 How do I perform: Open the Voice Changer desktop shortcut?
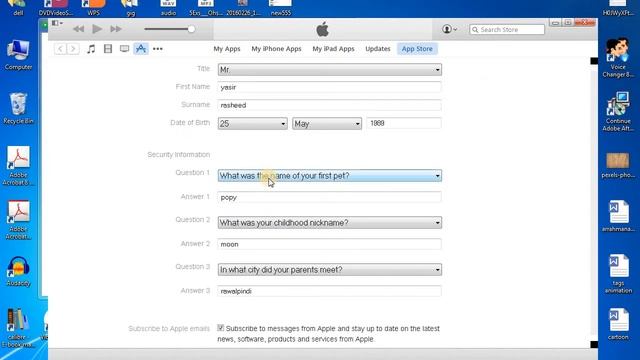click(x=618, y=58)
